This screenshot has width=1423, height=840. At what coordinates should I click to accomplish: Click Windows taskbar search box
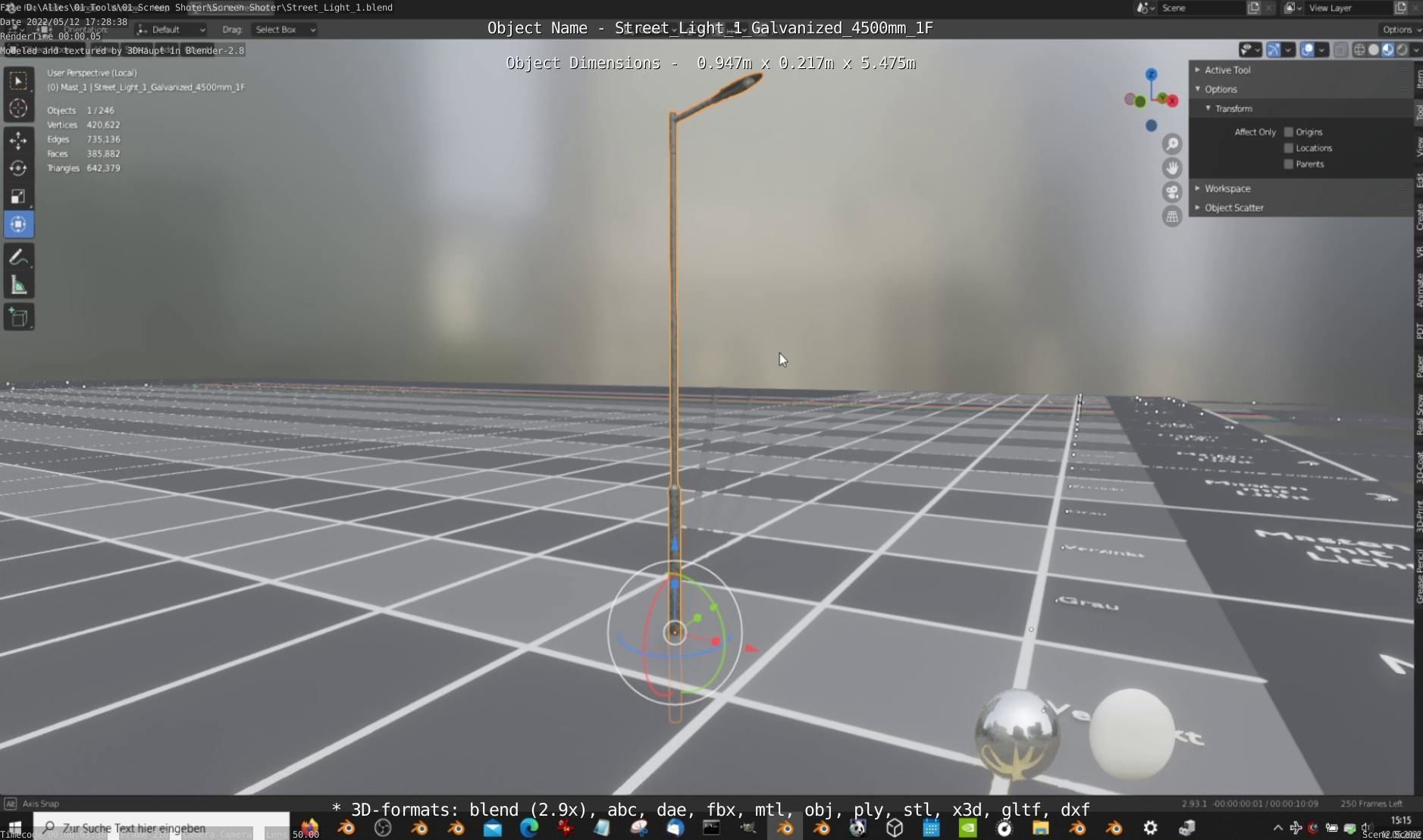(161, 828)
